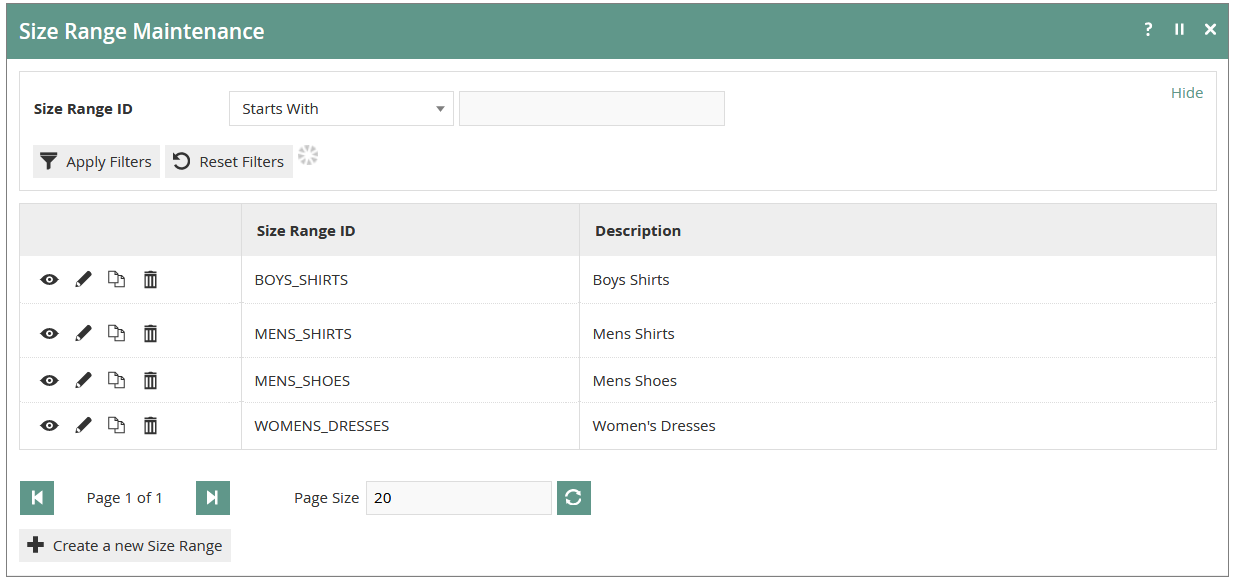Screen dimensions: 1233x580
Task: Click the pencil icon for WOMENS_DRESSES
Action: click(x=83, y=426)
